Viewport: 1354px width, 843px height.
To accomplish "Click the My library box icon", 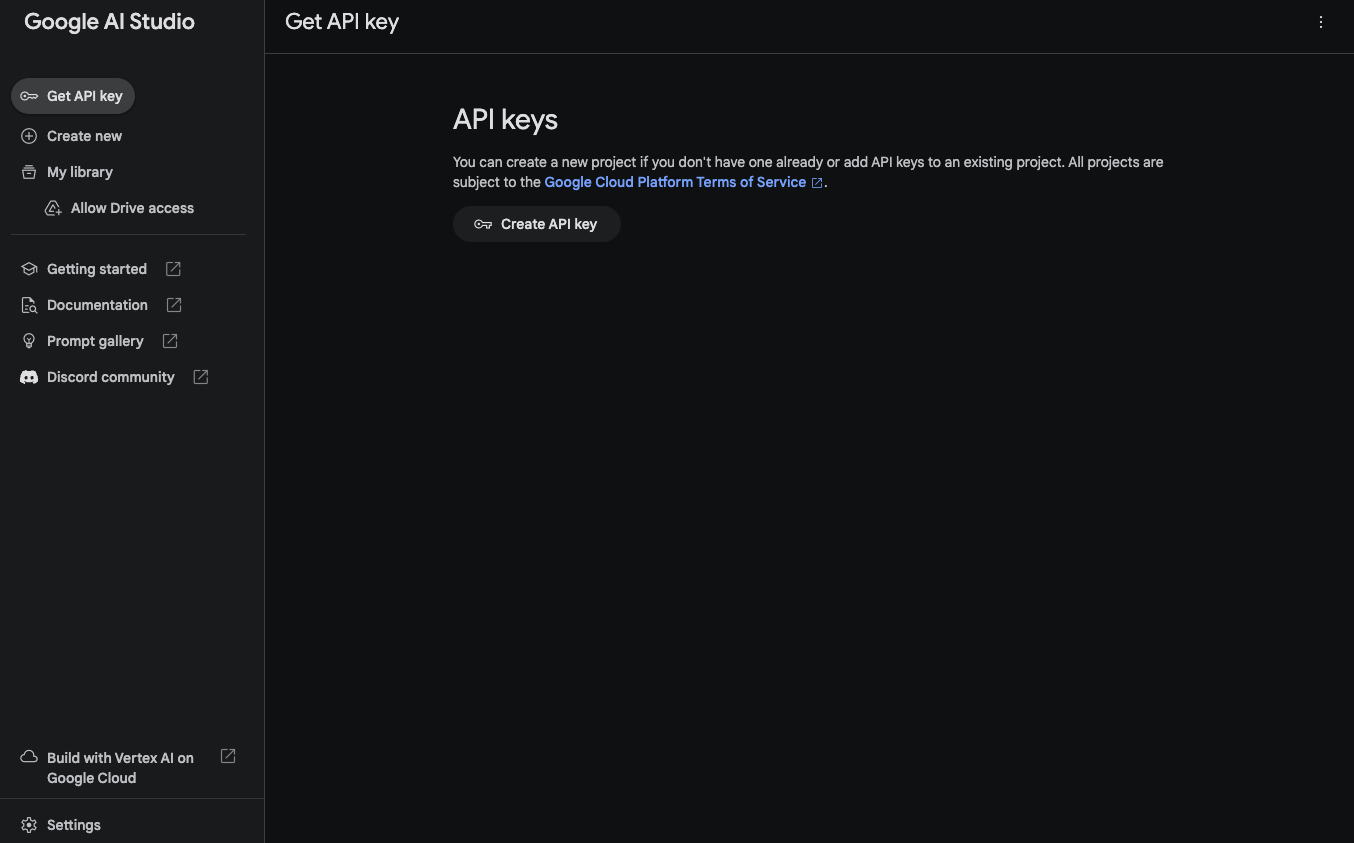I will tap(29, 172).
